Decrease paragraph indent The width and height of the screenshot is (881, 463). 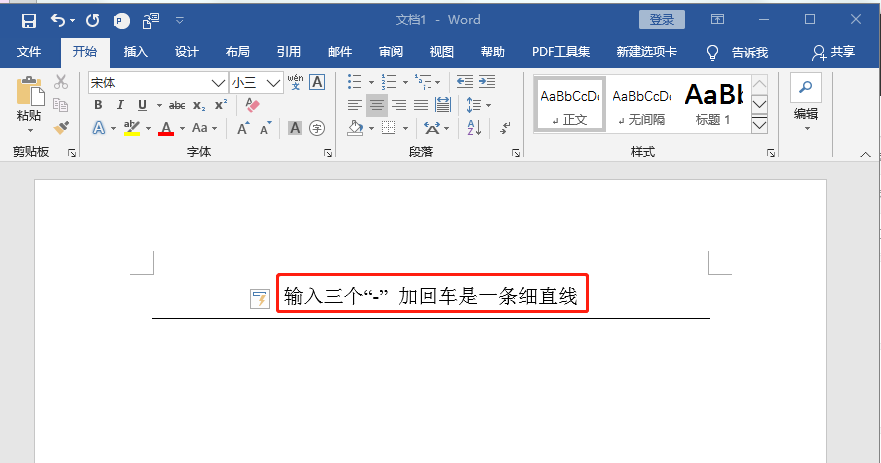click(x=465, y=82)
